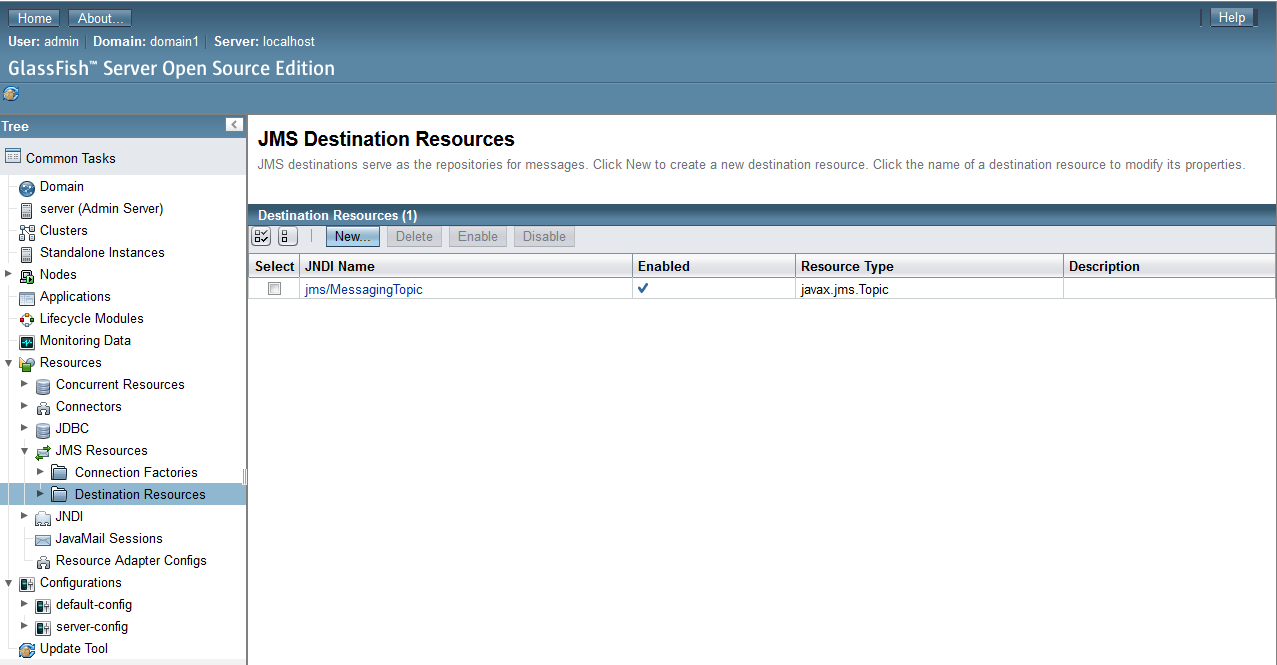
Task: Click the Concurrent Resources icon
Action: [43, 386]
